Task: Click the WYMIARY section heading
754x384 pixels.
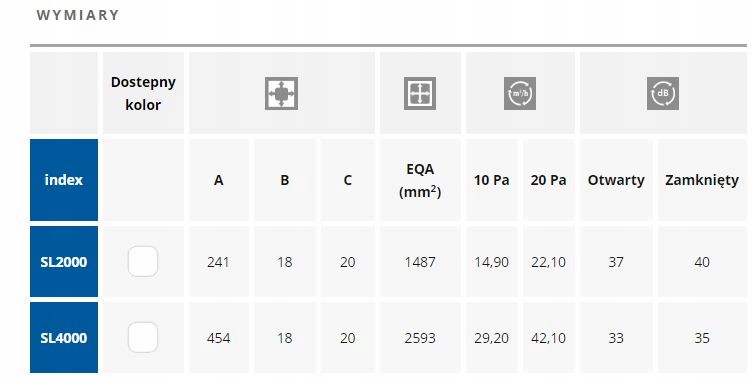Action: click(77, 15)
